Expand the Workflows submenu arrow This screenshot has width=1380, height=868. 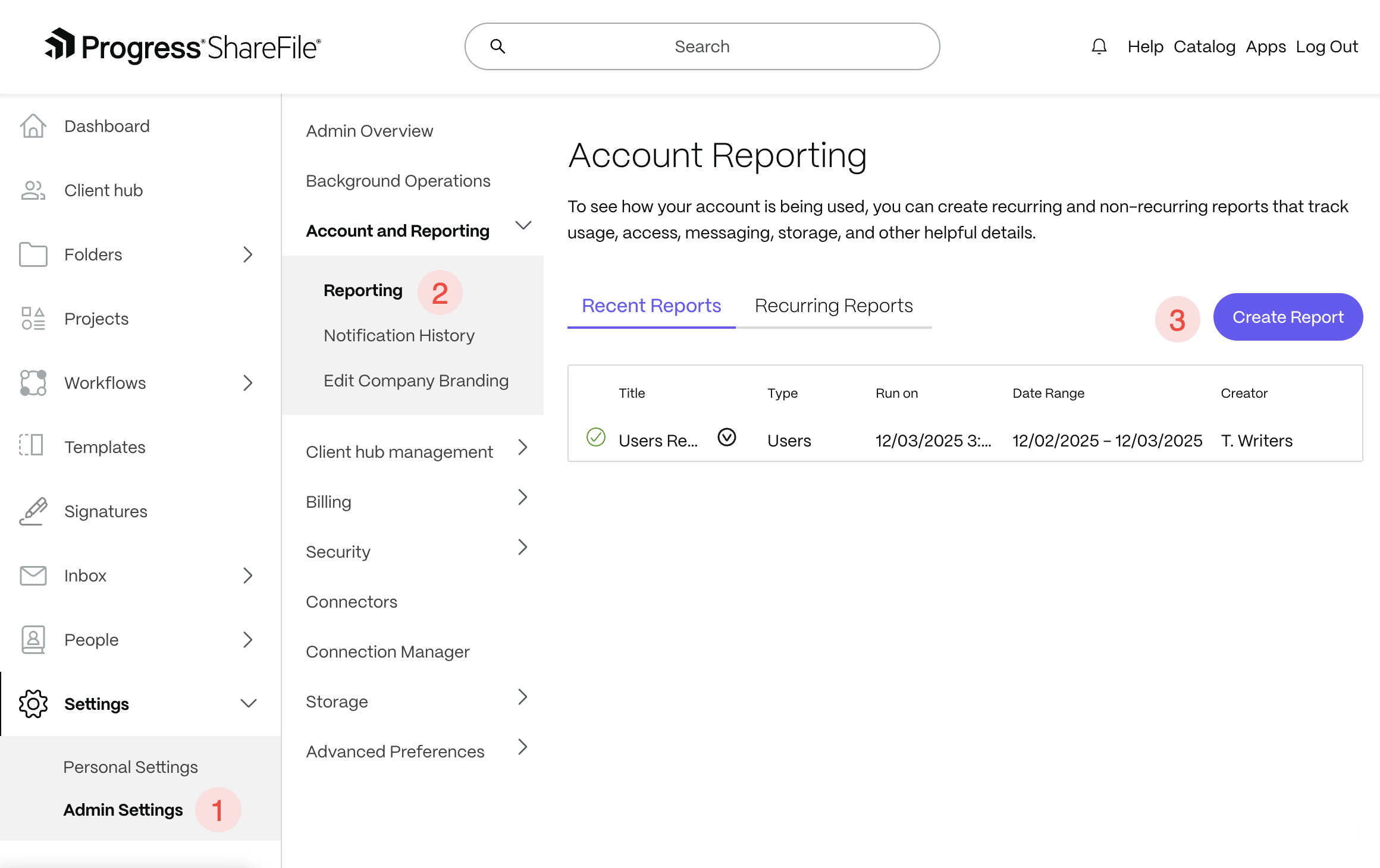(x=248, y=383)
